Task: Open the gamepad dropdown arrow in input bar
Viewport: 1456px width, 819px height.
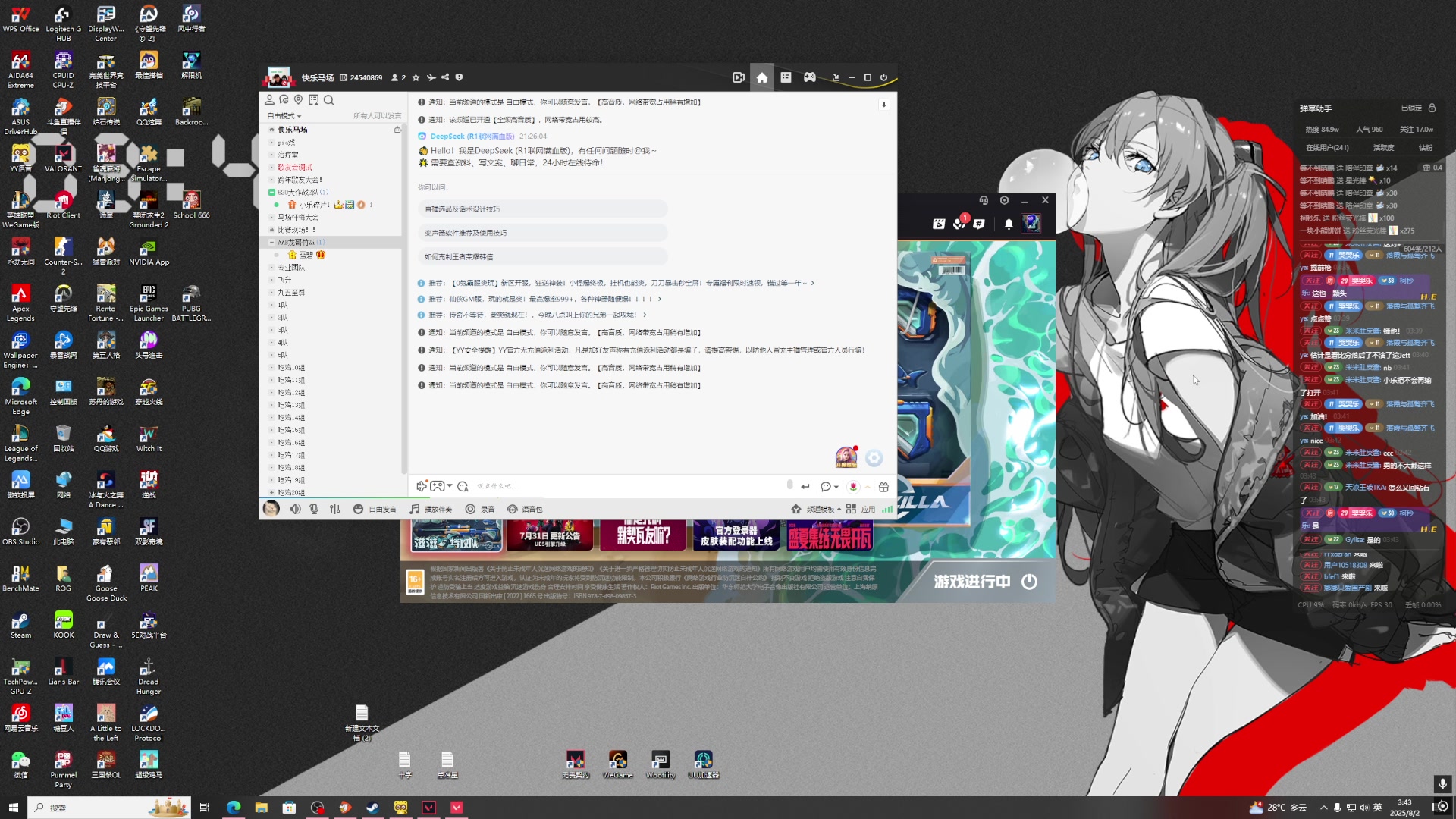Action: (450, 486)
